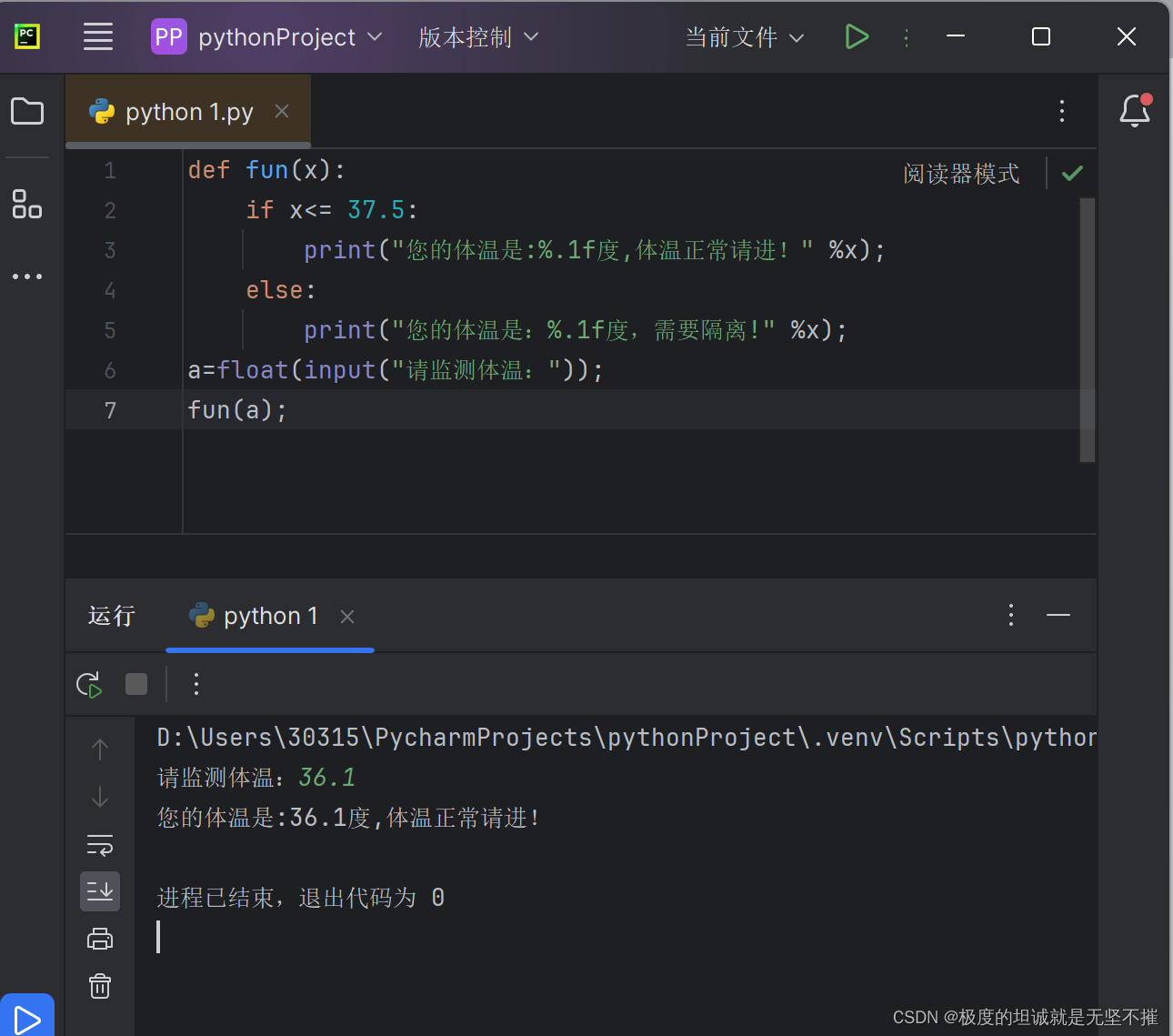Open the Run tool window options menu

coord(1011,615)
